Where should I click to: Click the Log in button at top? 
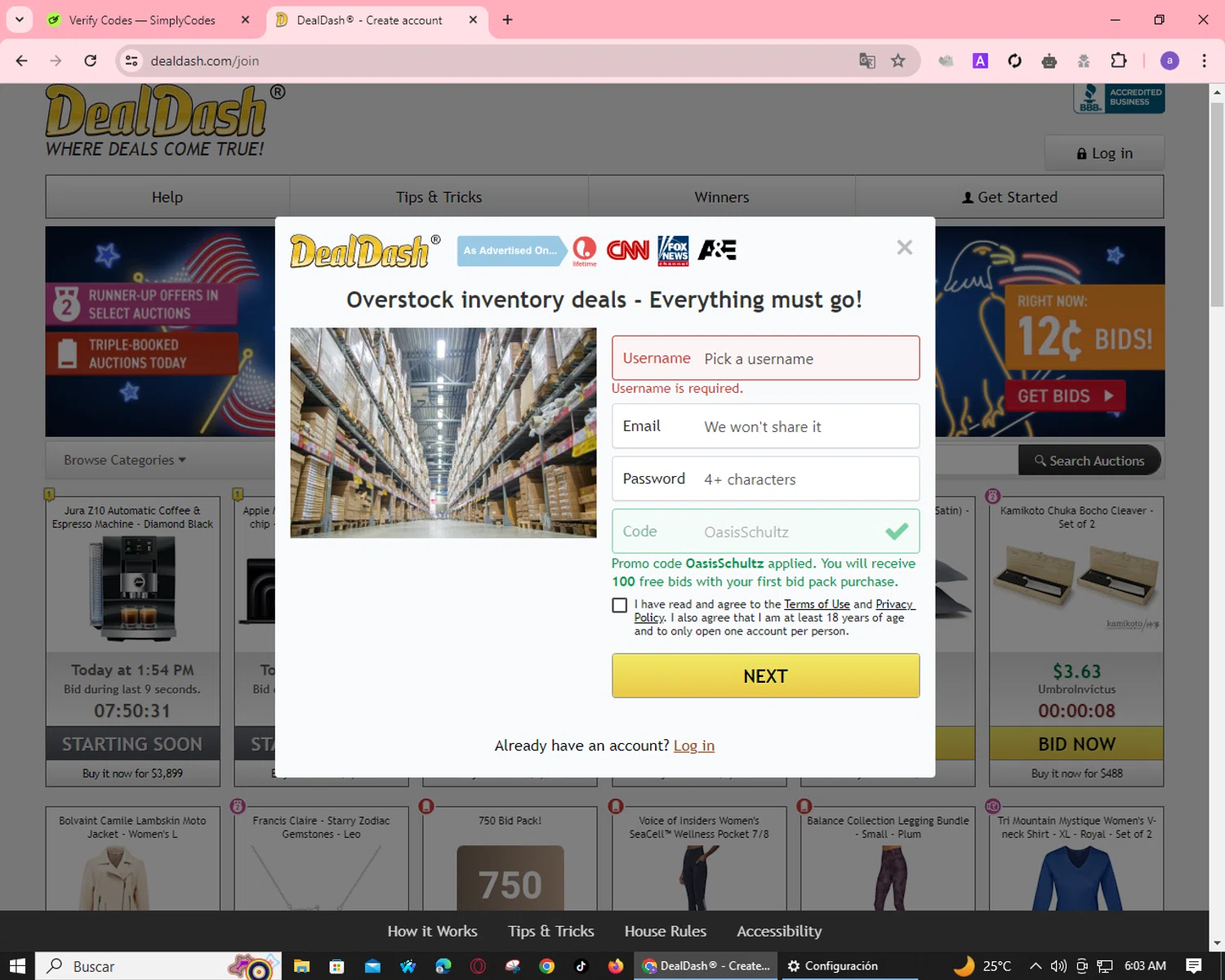(x=1104, y=154)
